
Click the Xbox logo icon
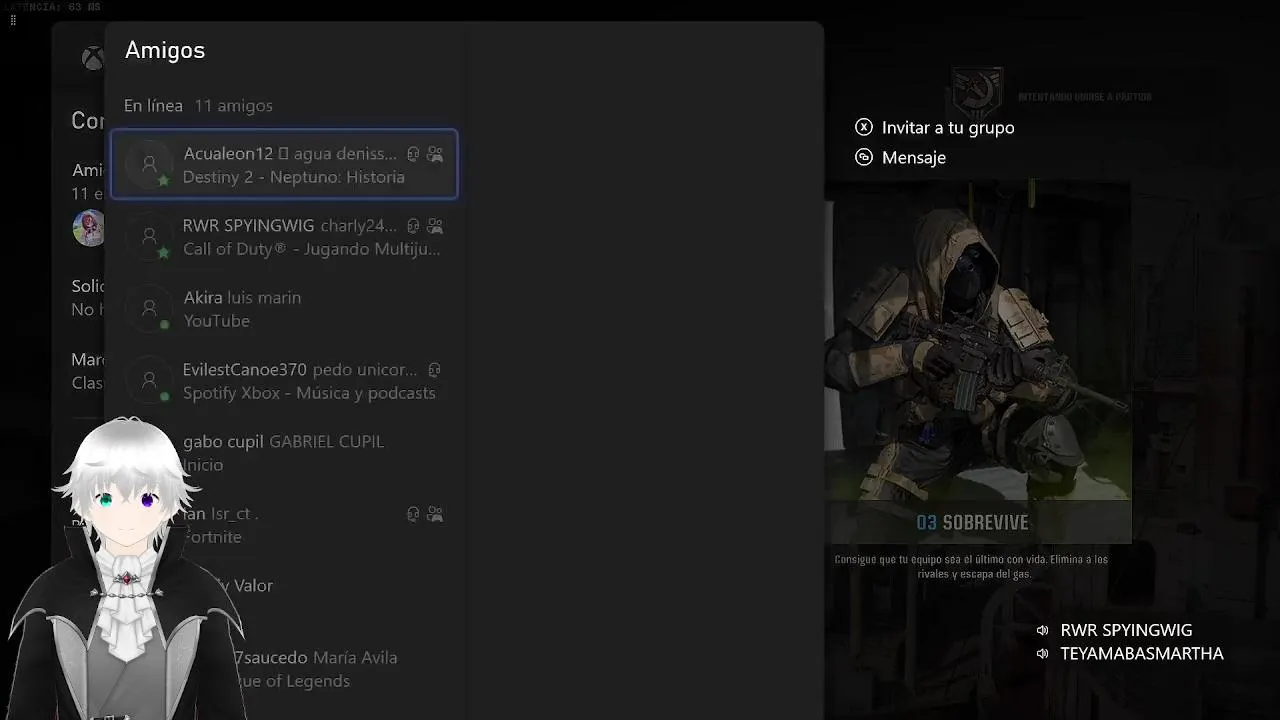[92, 58]
